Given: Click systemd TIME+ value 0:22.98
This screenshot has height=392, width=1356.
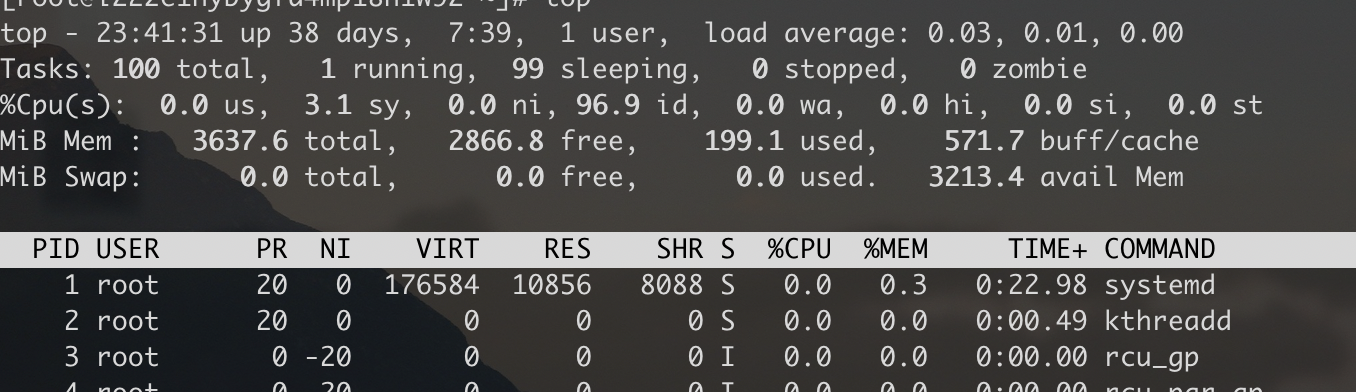Looking at the screenshot, I should click(x=1031, y=286).
